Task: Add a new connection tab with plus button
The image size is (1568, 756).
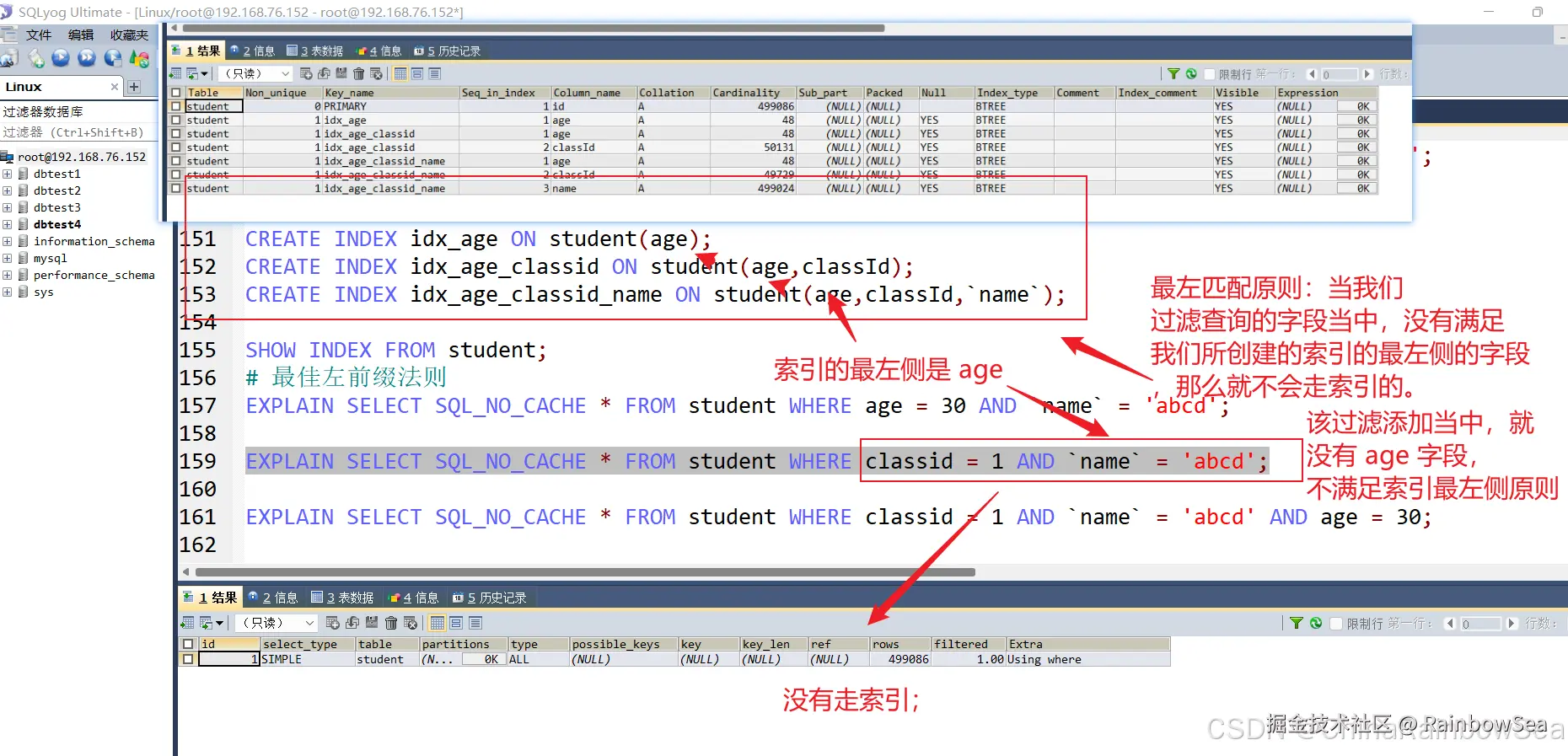Action: point(133,87)
